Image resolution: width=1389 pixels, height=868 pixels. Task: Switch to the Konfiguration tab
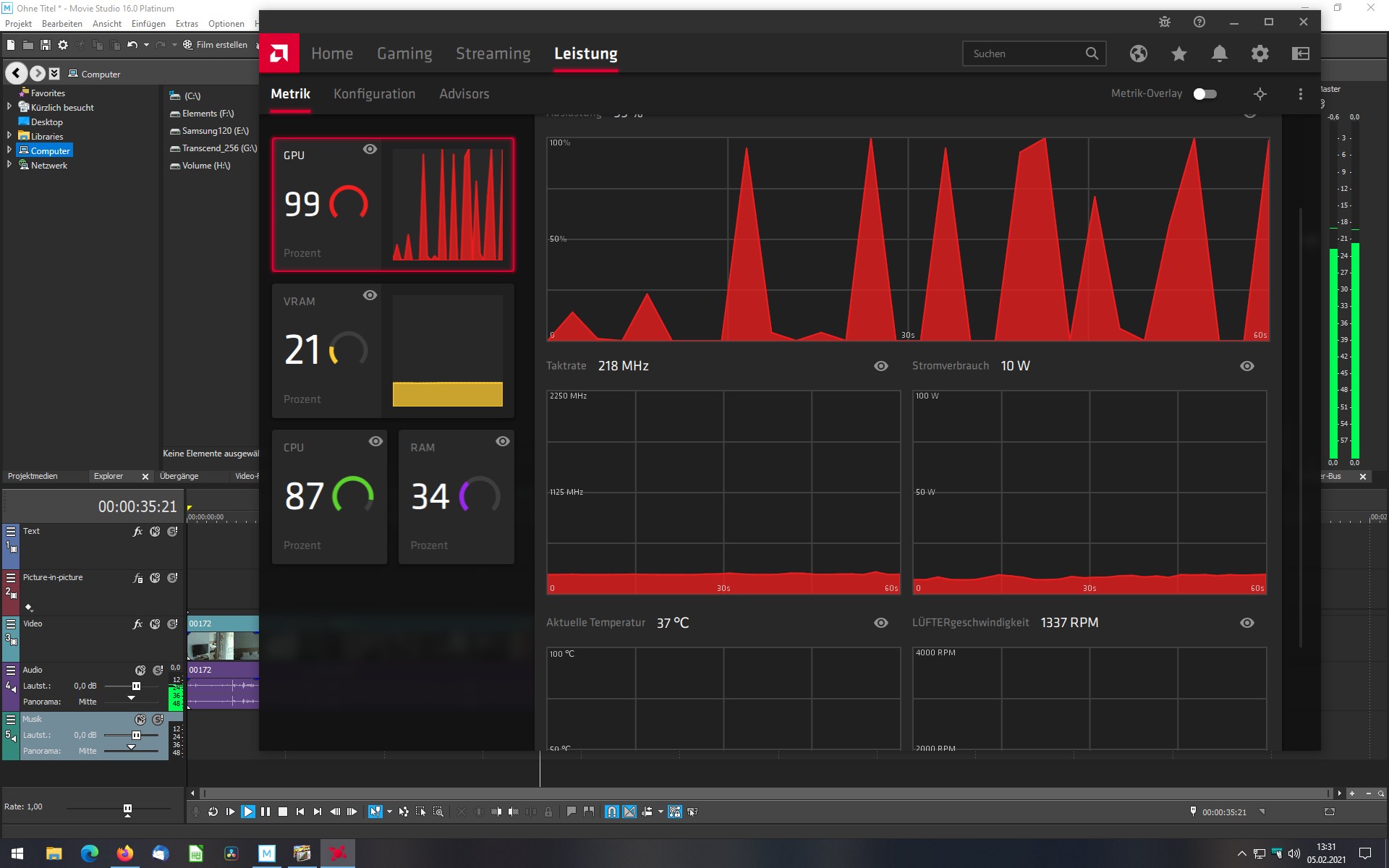tap(374, 94)
